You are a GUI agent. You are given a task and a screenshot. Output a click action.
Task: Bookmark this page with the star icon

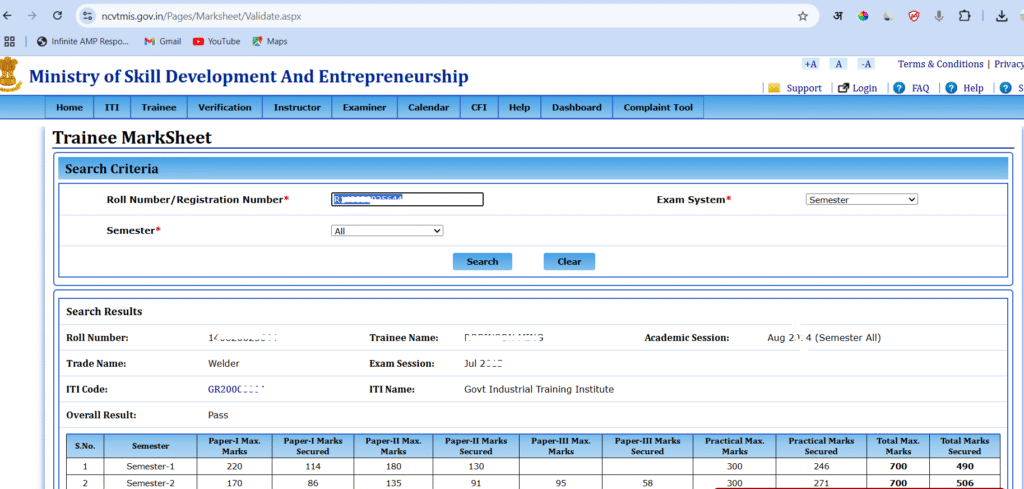[803, 16]
